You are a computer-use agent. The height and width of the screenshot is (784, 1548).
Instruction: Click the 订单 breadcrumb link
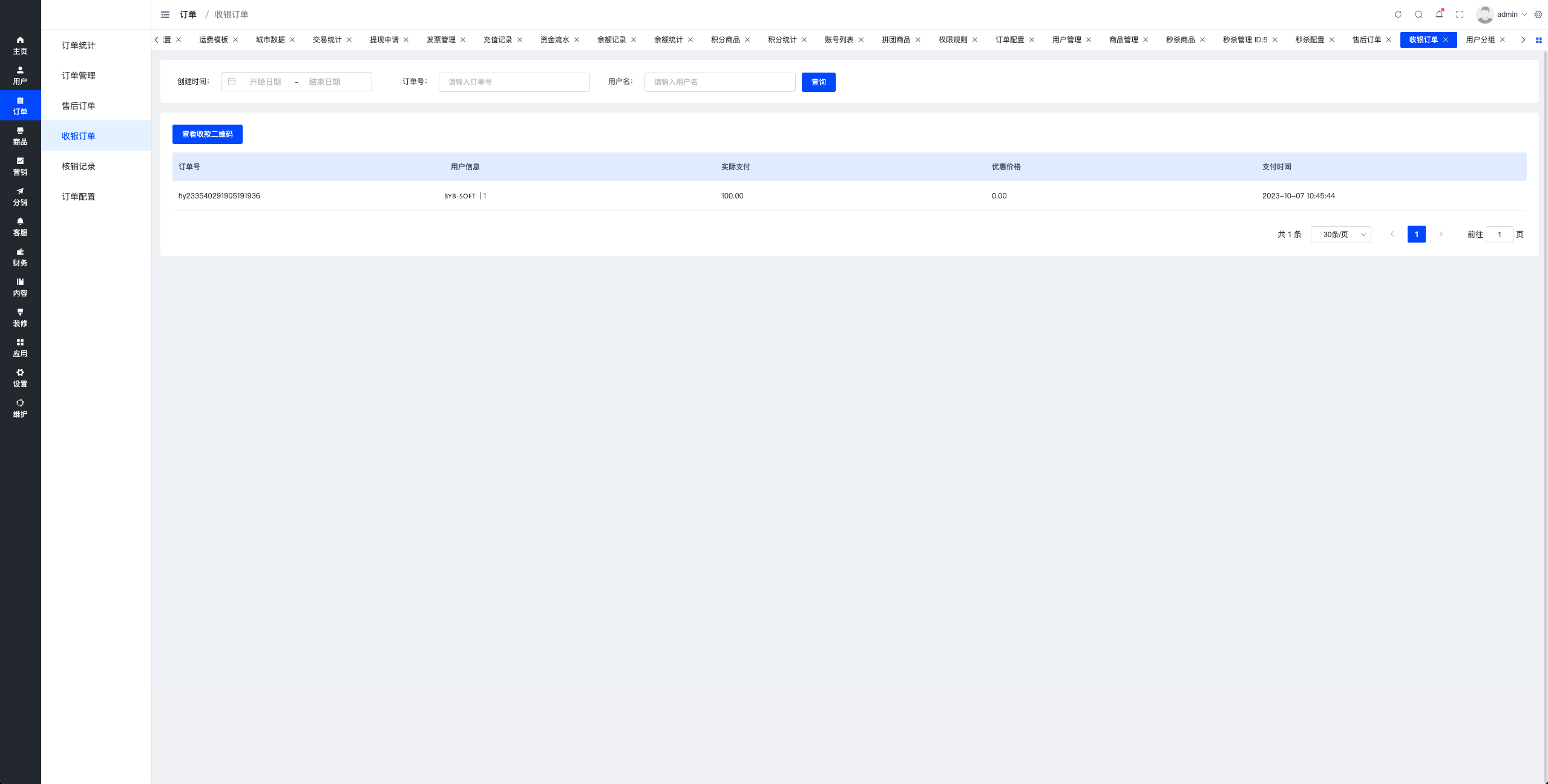point(188,15)
